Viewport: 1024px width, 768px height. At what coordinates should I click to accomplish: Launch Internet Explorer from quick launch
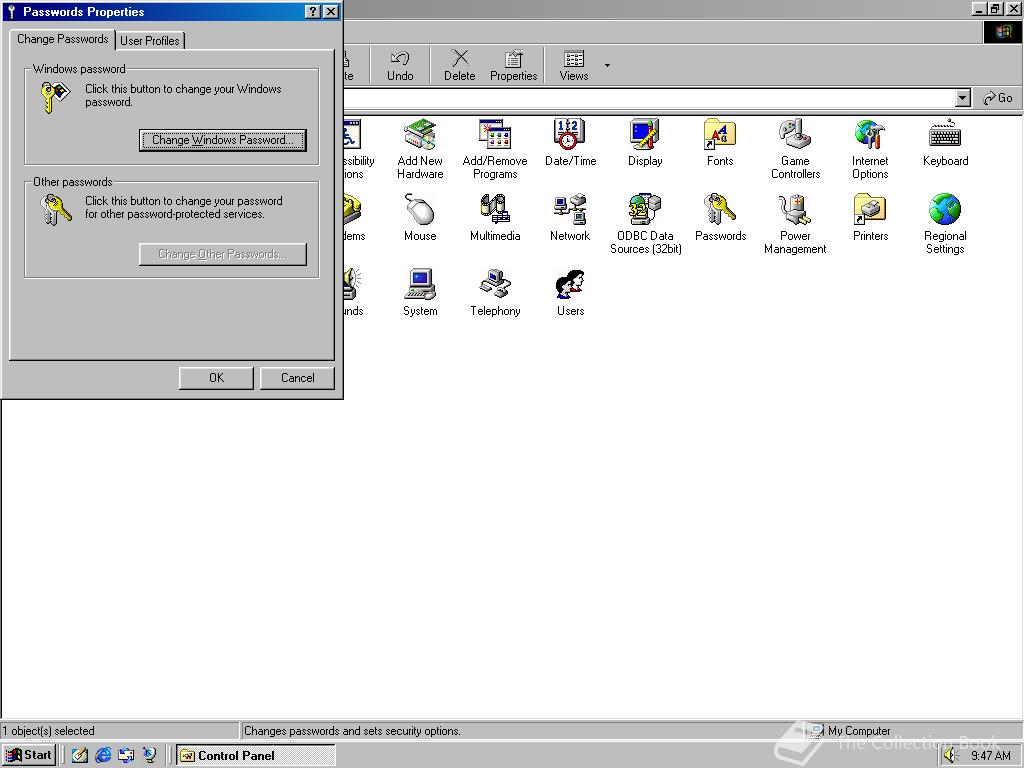click(x=103, y=755)
